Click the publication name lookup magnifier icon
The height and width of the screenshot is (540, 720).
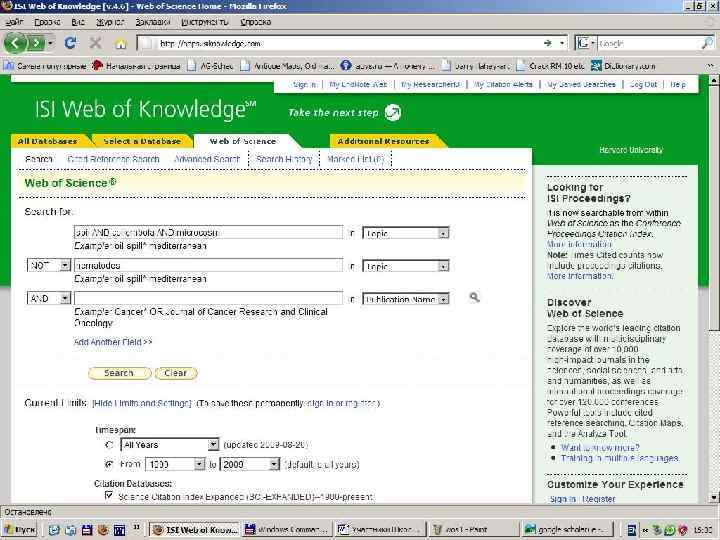click(474, 298)
